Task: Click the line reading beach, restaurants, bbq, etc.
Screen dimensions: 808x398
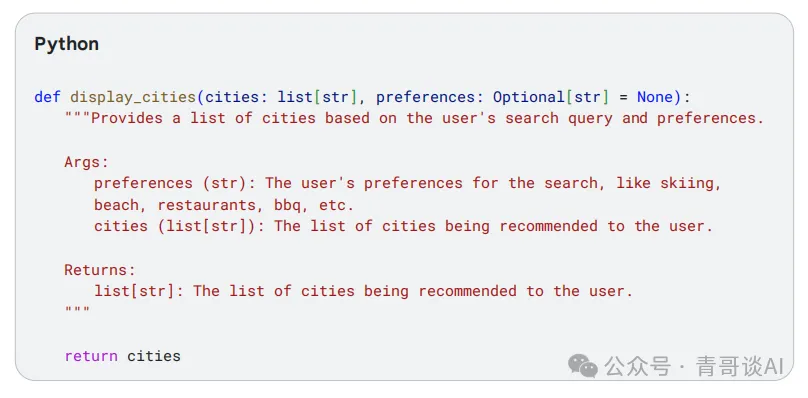Action: click(224, 205)
